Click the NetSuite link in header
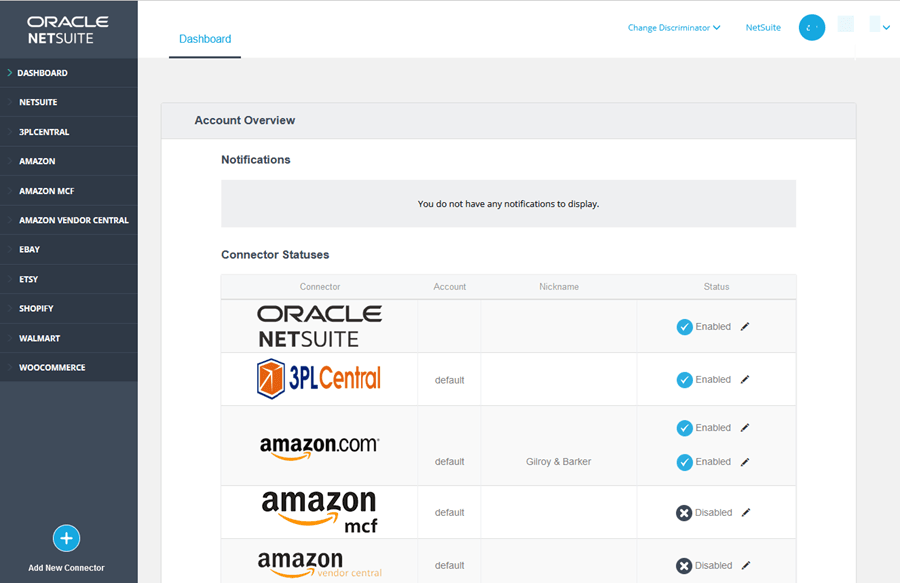The height and width of the screenshot is (583, 900). tap(763, 28)
